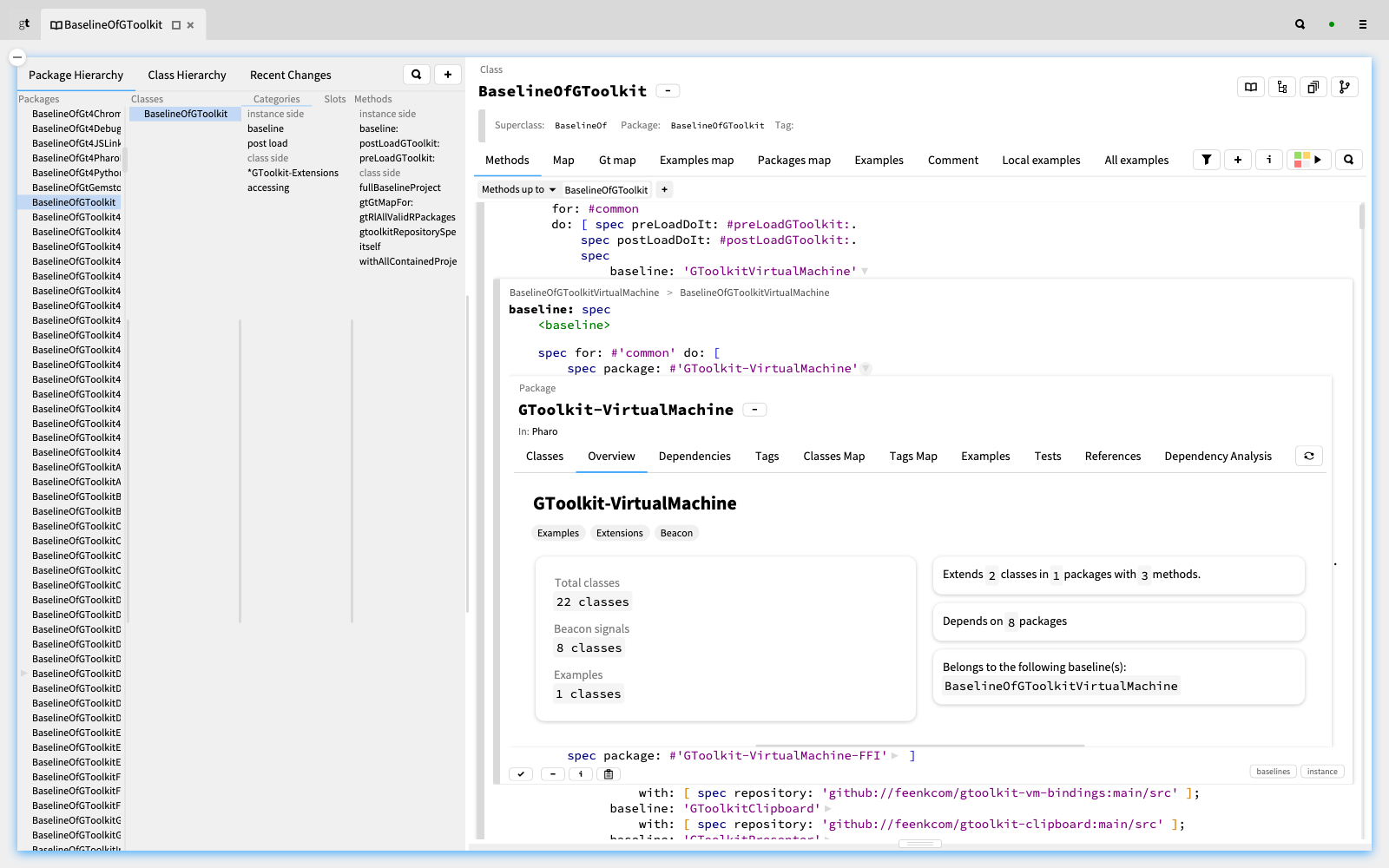The width and height of the screenshot is (1389, 868).
Task: Select the '*GToolkit-Extensions' category
Action: pyautogui.click(x=293, y=173)
